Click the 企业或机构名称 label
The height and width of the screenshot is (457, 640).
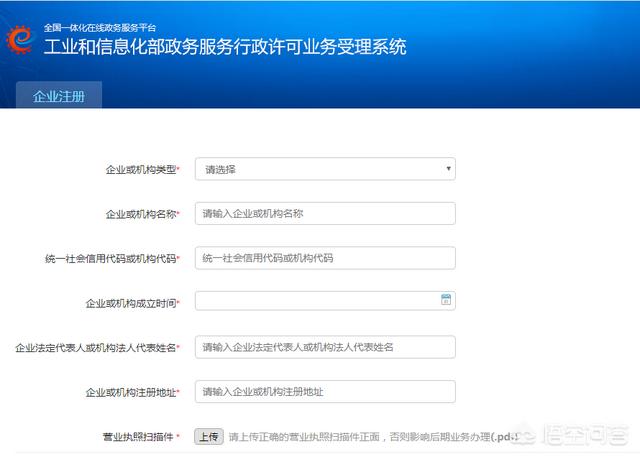click(141, 214)
